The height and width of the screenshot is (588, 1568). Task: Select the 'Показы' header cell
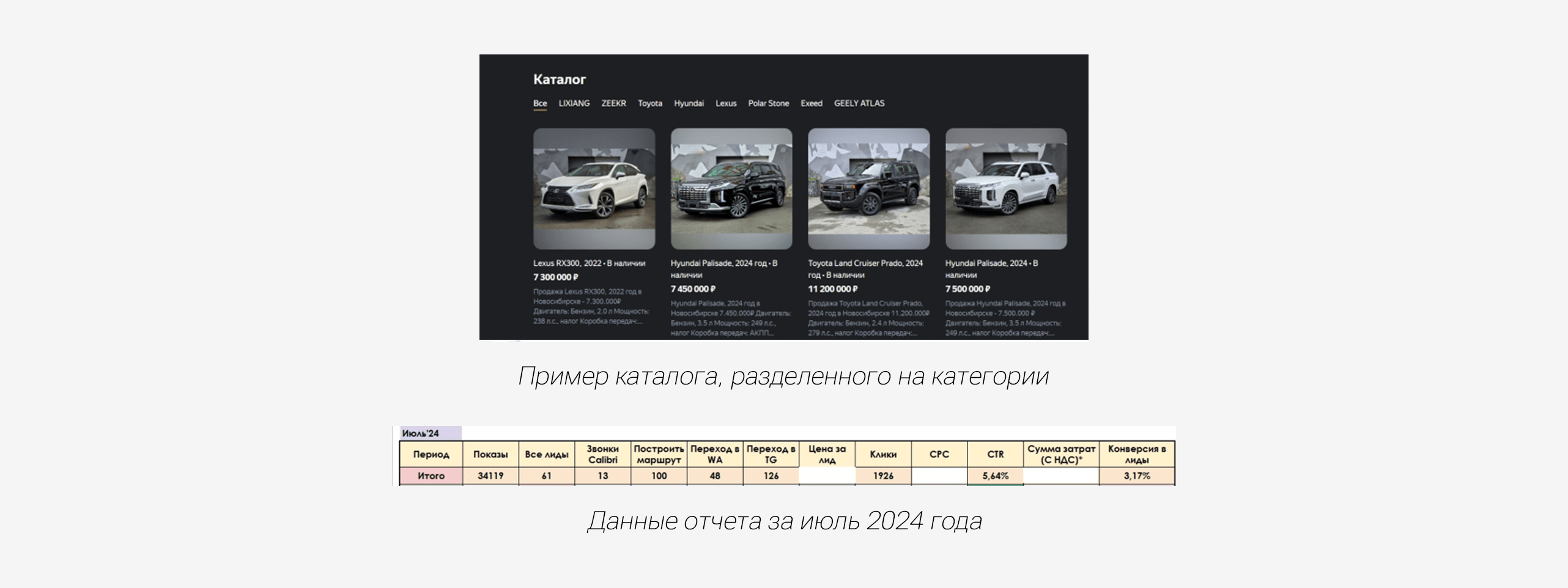pos(490,454)
